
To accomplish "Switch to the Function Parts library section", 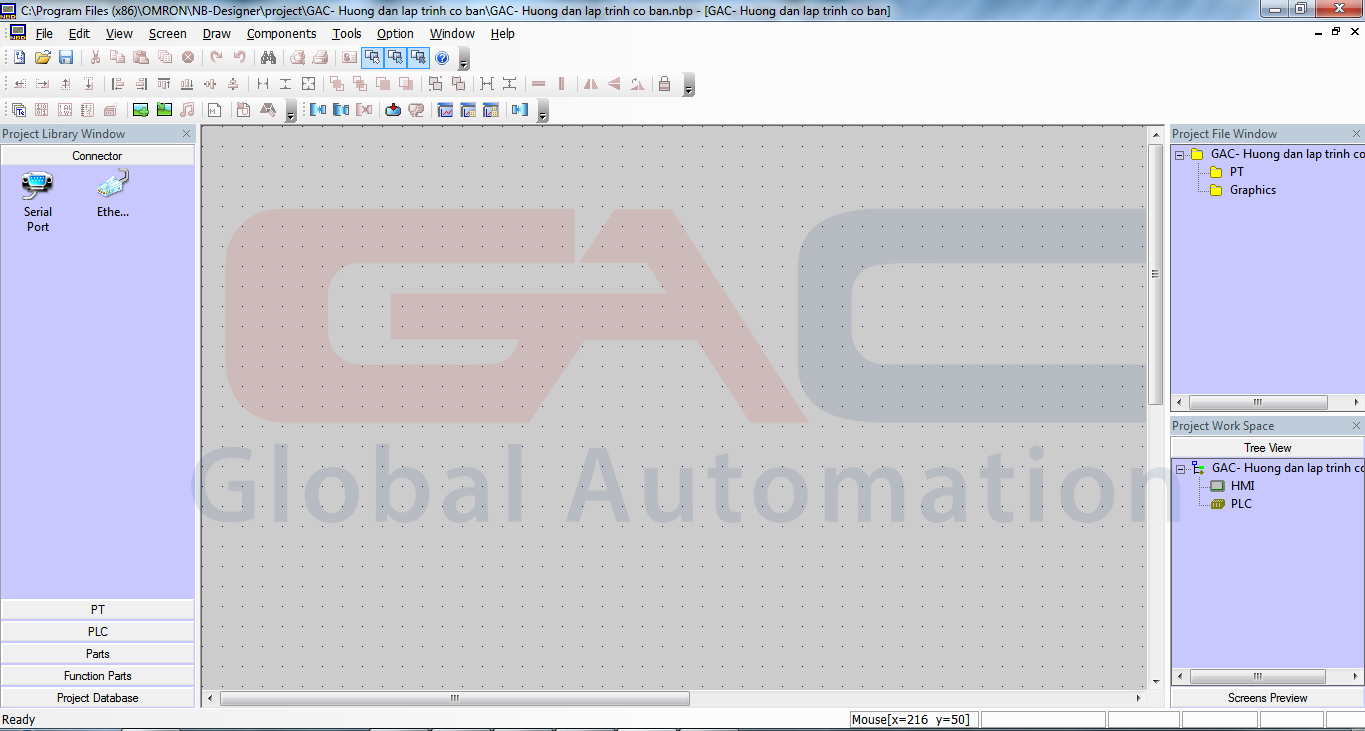I will click(x=98, y=676).
